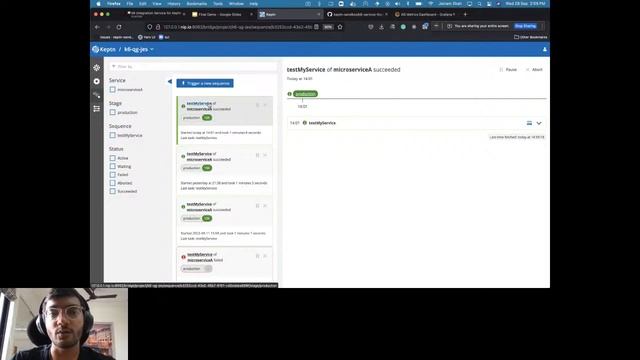Switch to the Final Demo Google Slides tab
Image resolution: width=640 pixels, height=360 pixels.
[x=222, y=14]
